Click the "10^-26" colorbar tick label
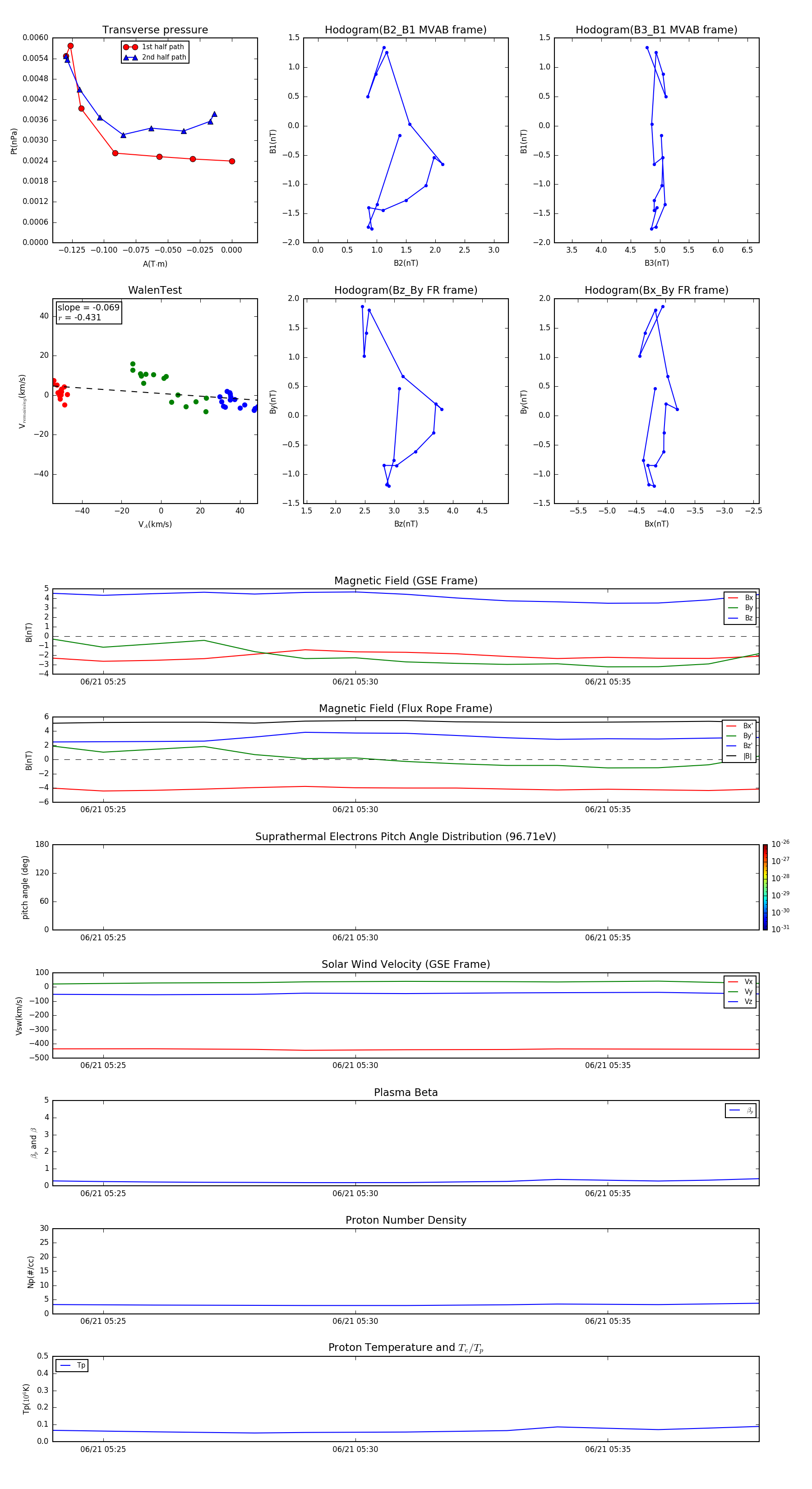The width and height of the screenshot is (812, 1489). 780,844
